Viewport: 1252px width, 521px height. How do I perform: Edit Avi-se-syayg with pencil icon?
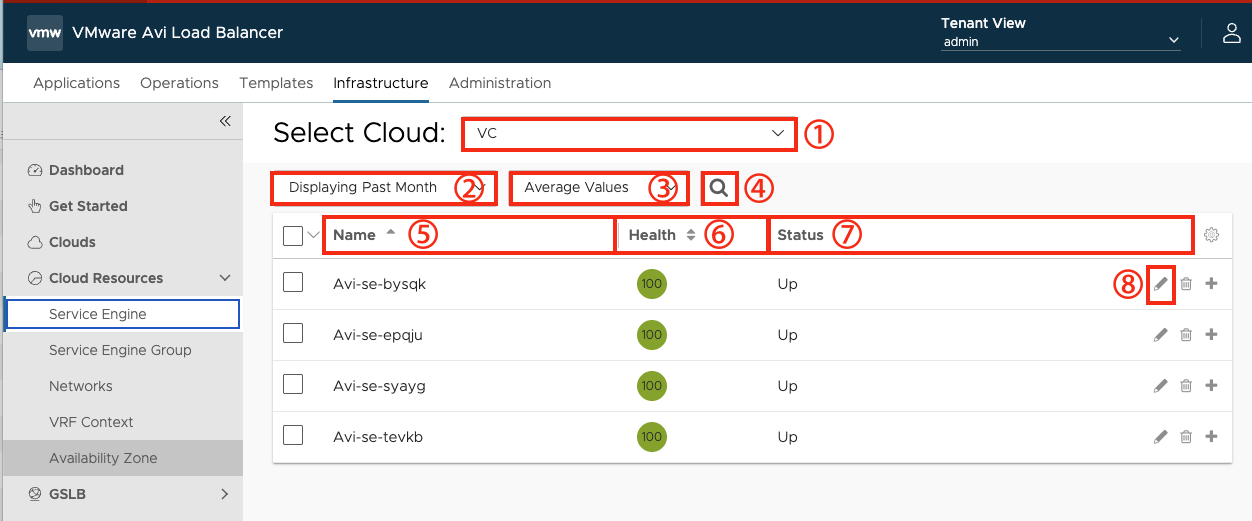coord(1160,386)
